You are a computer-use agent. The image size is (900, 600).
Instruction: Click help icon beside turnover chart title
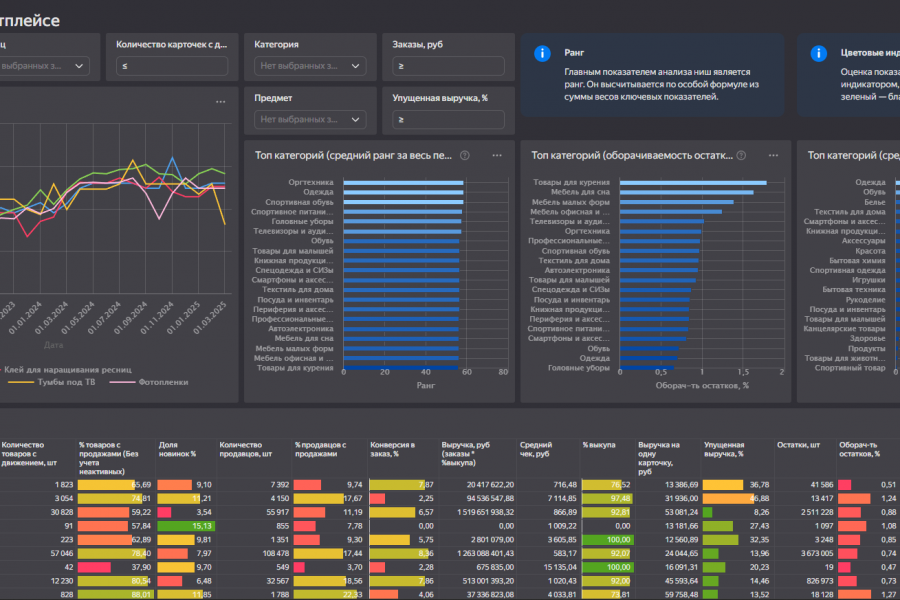pyautogui.click(x=742, y=156)
